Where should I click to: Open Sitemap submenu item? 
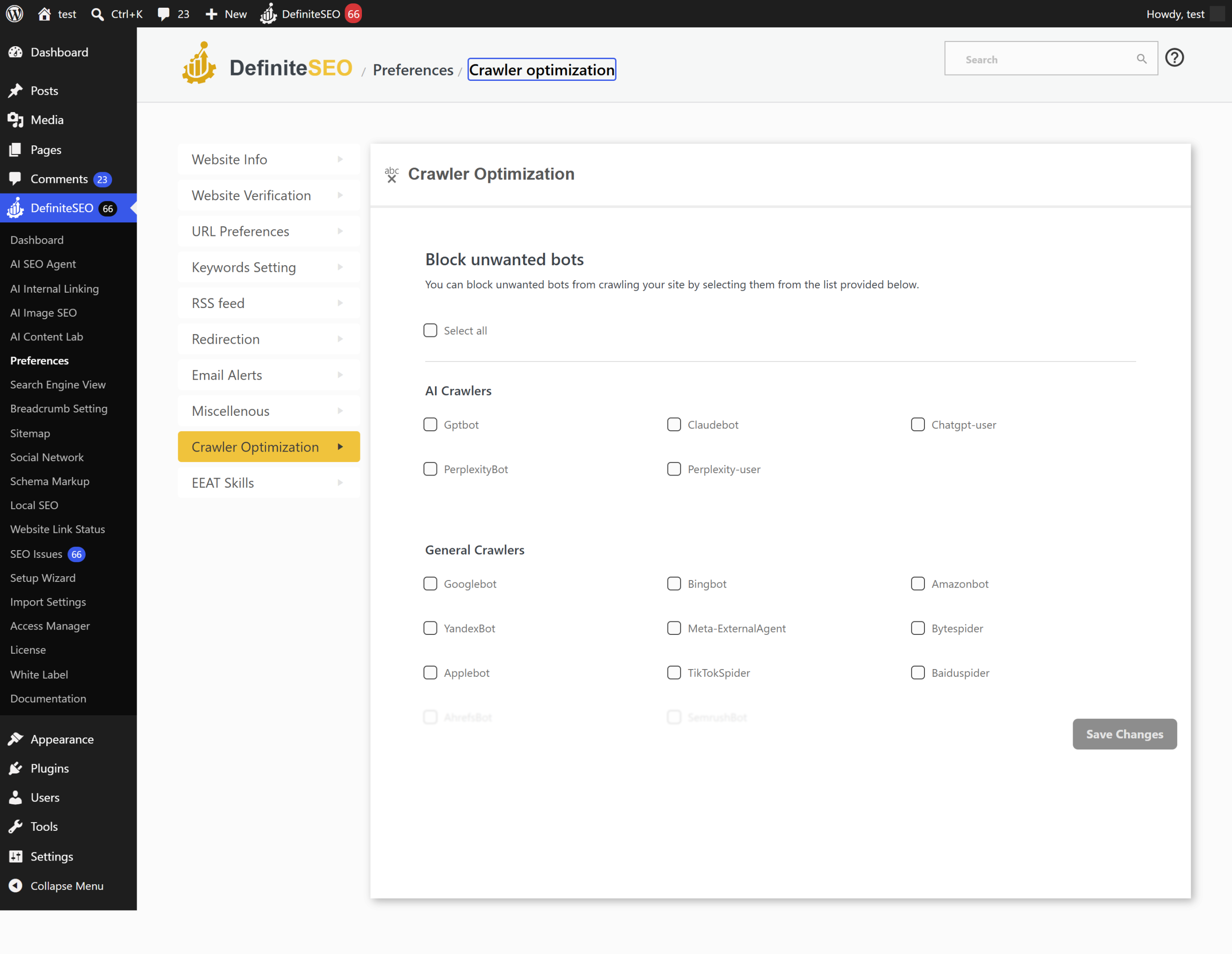click(30, 433)
